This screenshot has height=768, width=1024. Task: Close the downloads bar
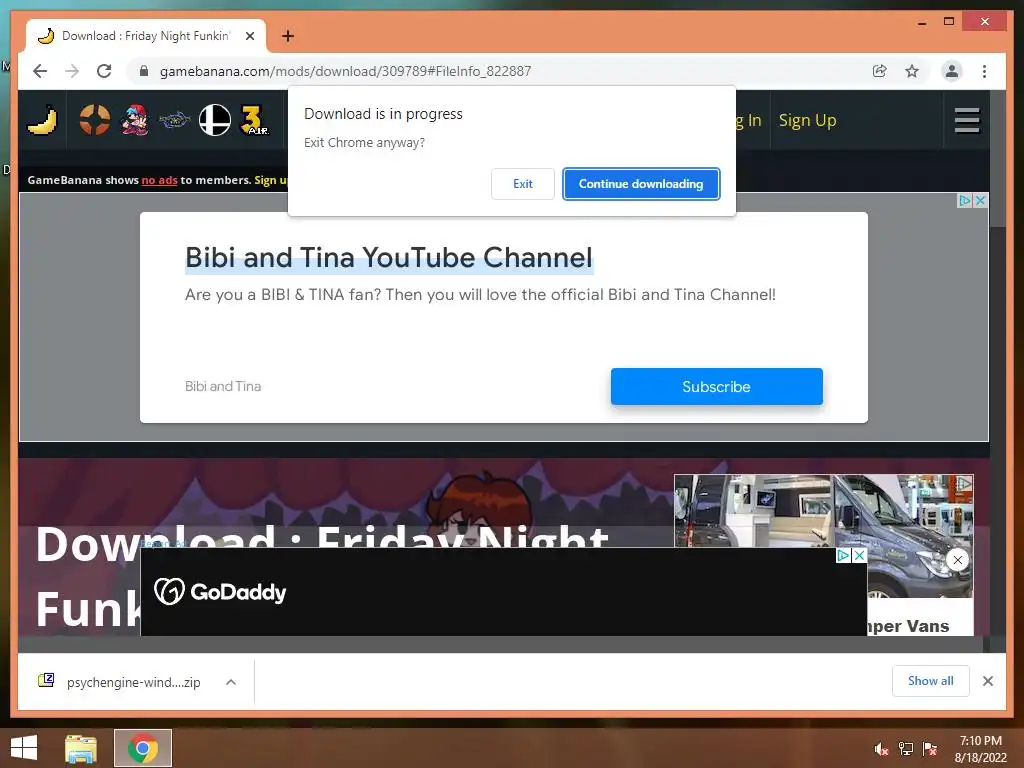point(987,681)
